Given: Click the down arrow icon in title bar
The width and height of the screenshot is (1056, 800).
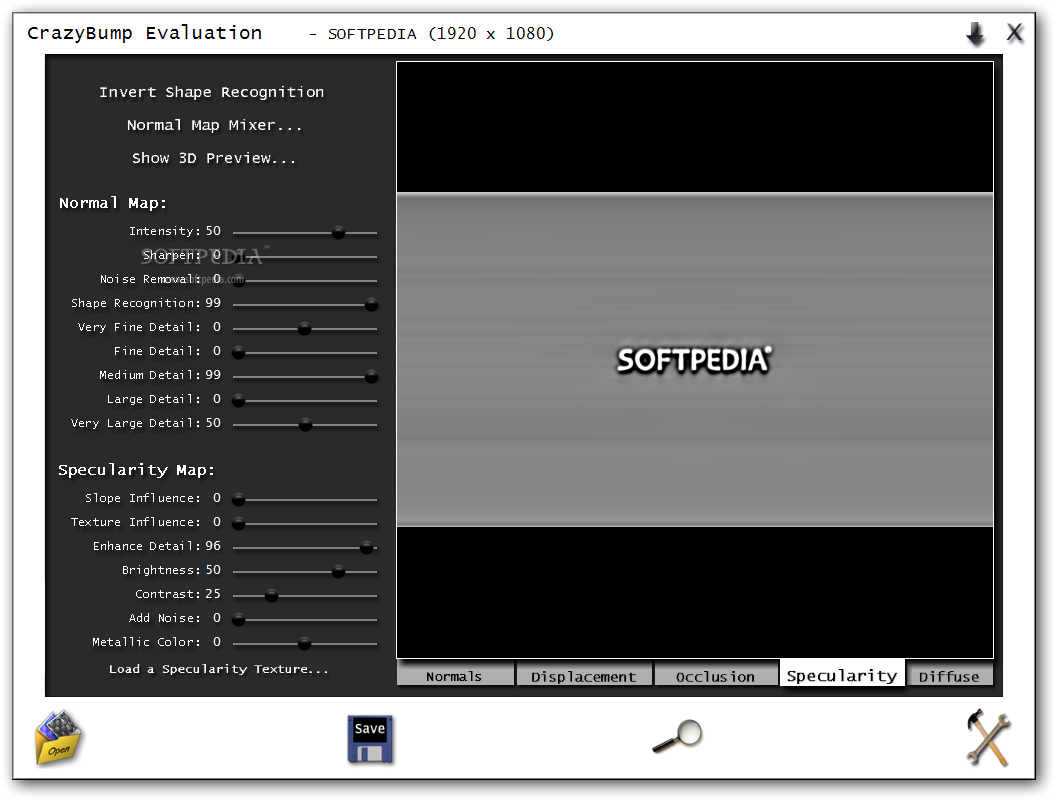Looking at the screenshot, I should [x=975, y=33].
